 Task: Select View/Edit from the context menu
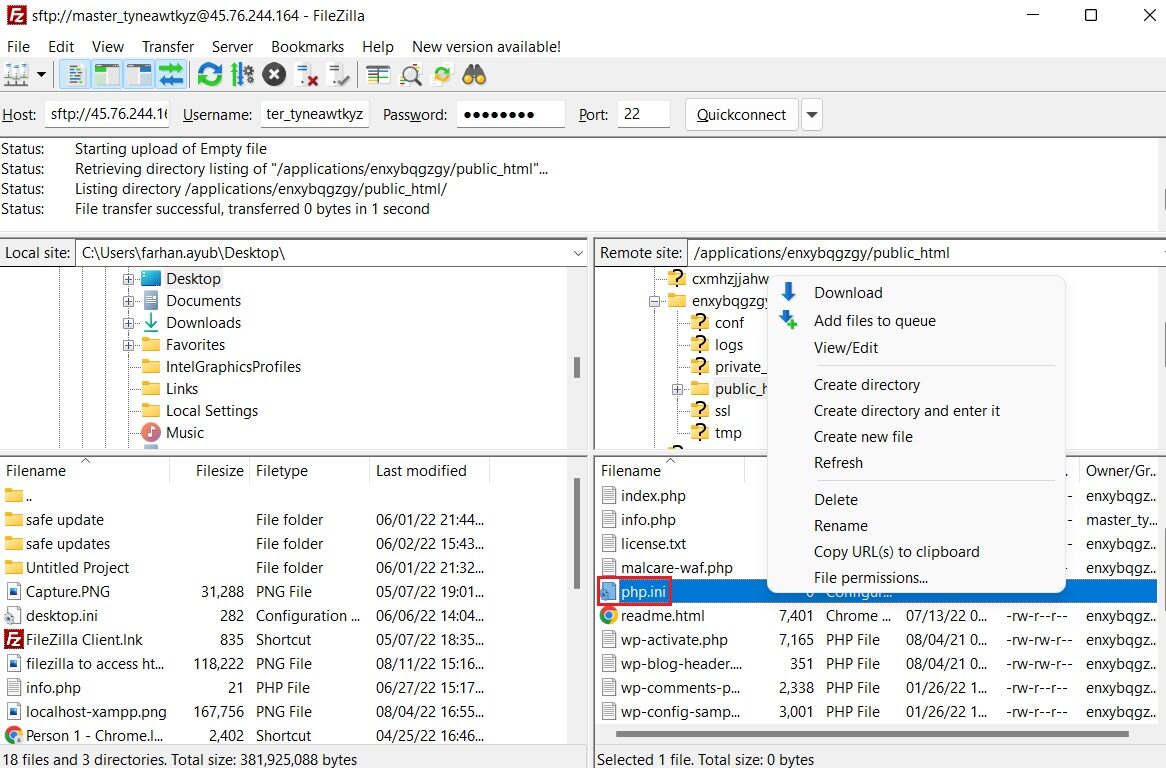click(916, 347)
